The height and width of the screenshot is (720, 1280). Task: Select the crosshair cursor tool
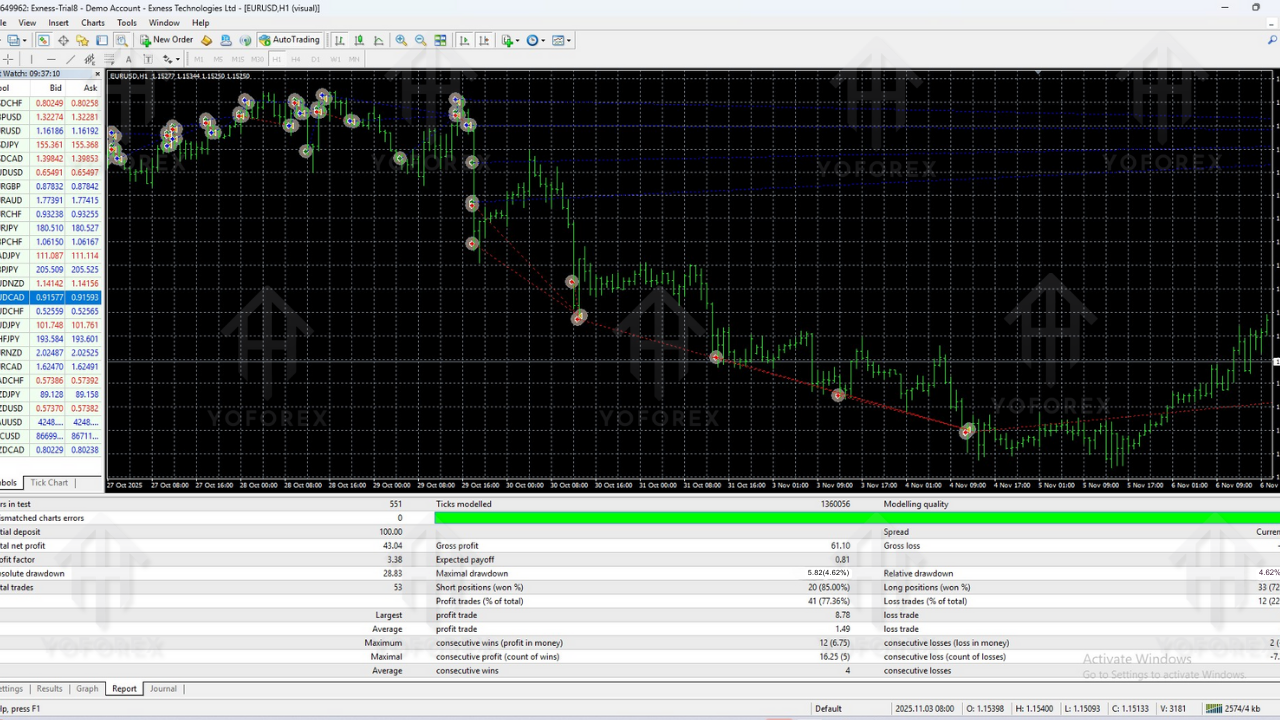pyautogui.click(x=8, y=59)
